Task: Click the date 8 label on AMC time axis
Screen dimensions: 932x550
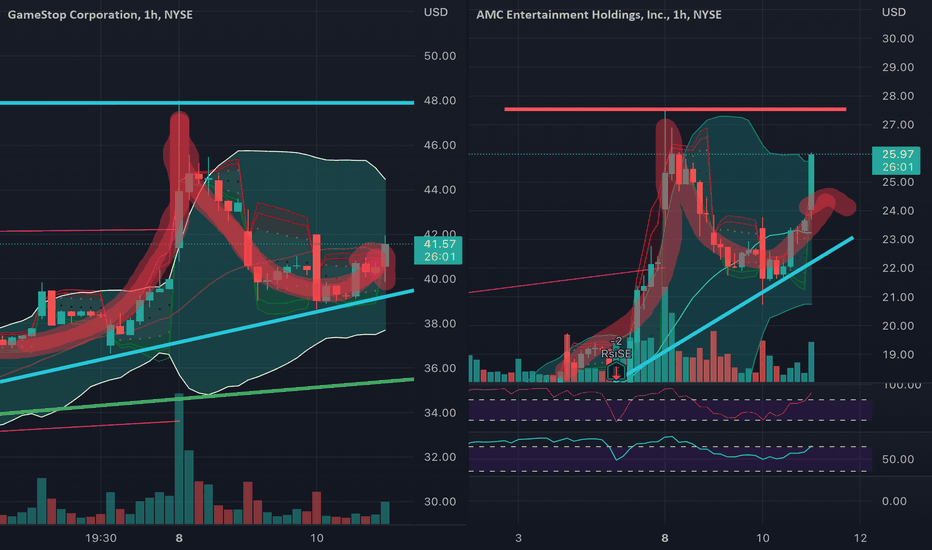Action: pyautogui.click(x=665, y=538)
